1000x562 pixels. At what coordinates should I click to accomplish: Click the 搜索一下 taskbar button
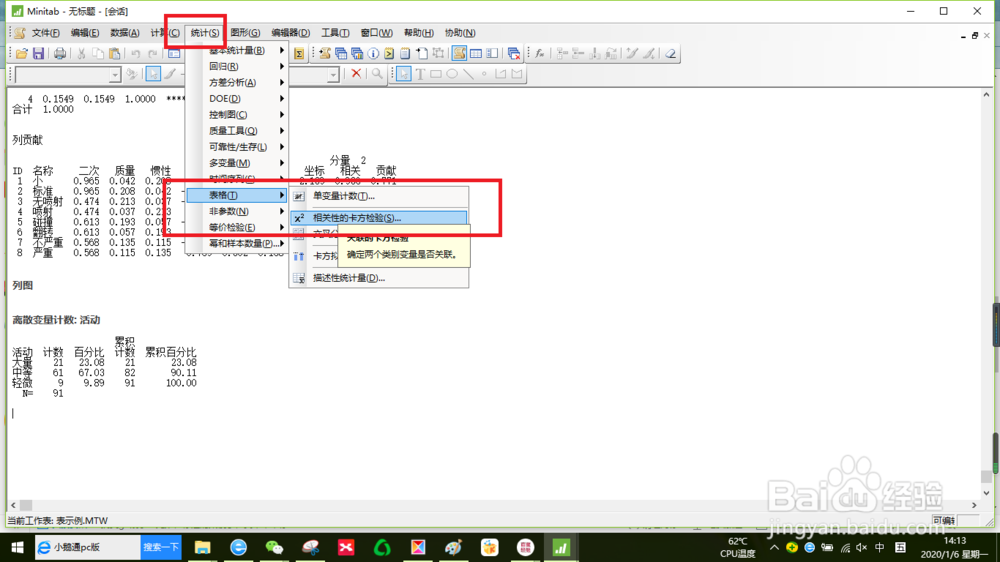[161, 547]
